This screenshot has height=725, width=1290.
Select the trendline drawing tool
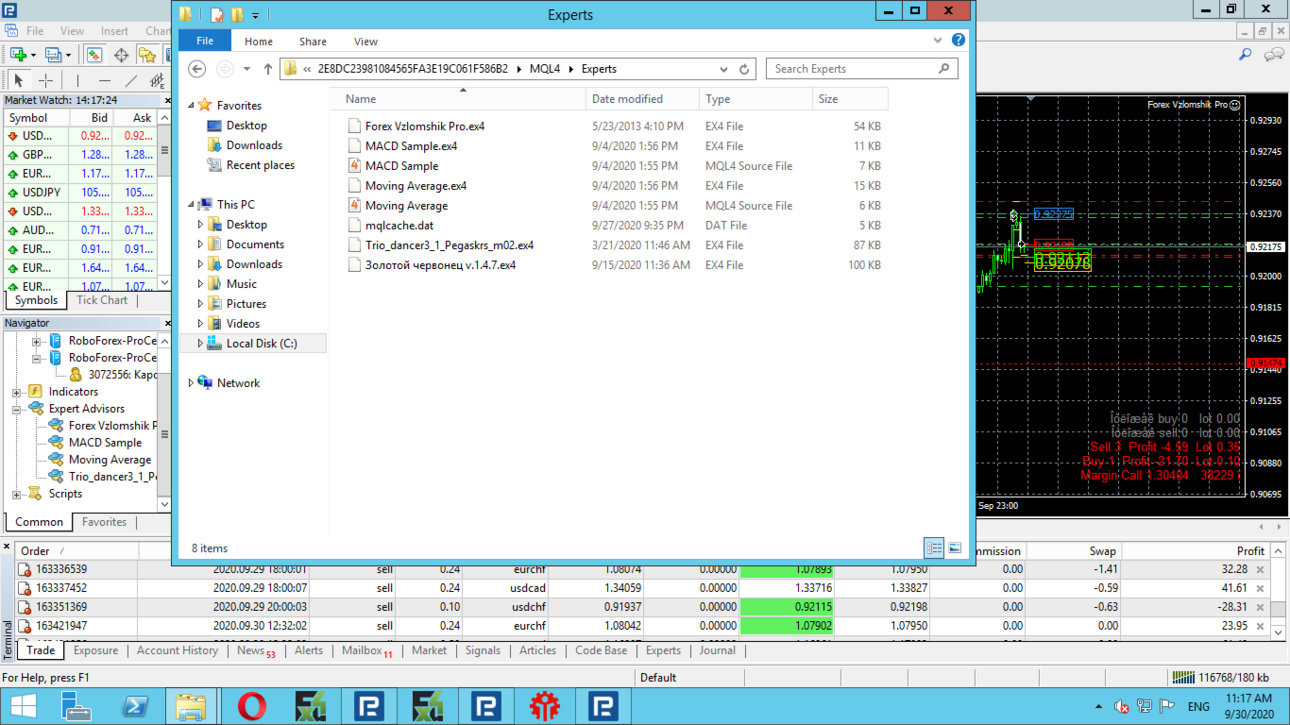(x=131, y=81)
